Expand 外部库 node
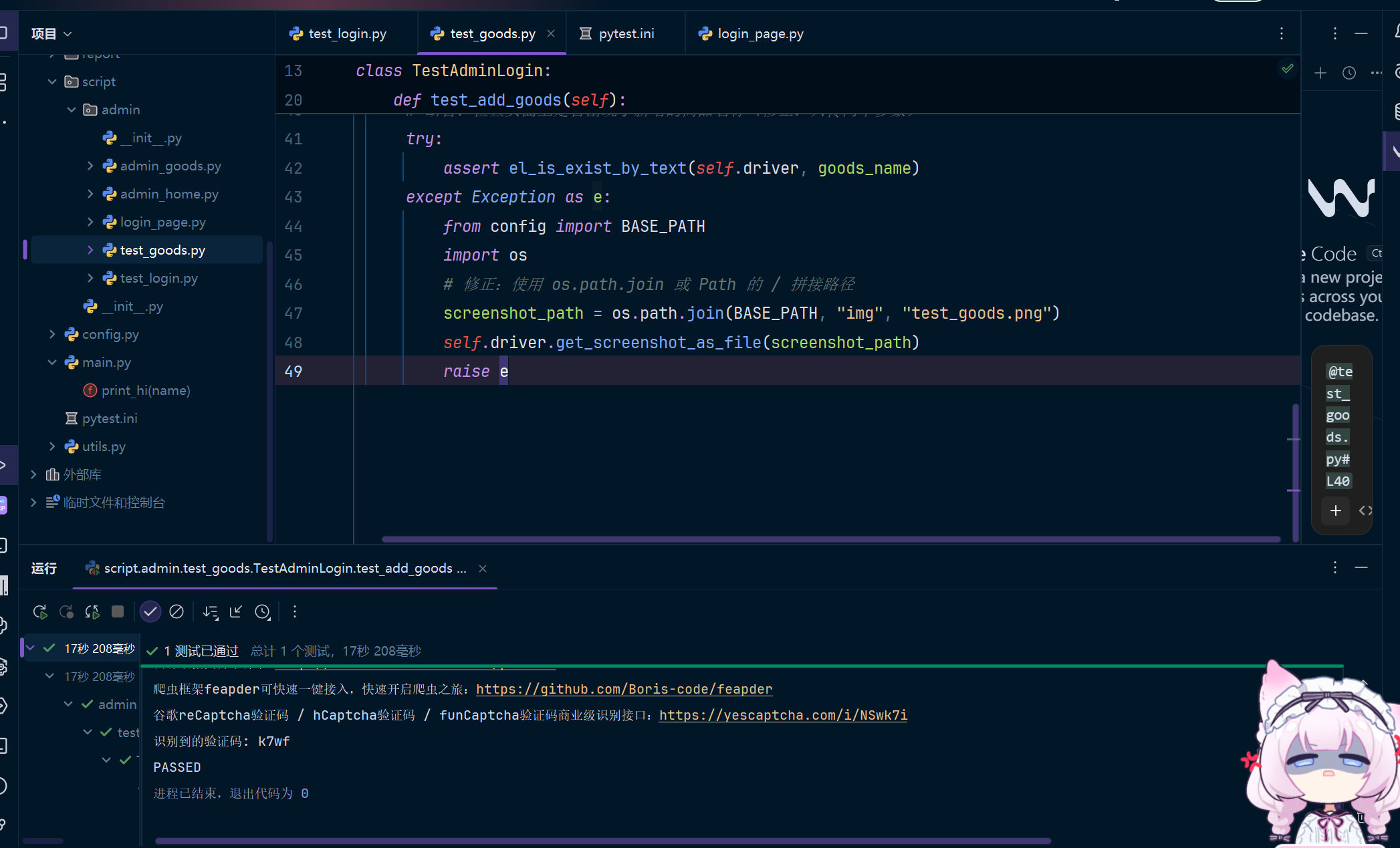Viewport: 1400px width, 848px height. pyautogui.click(x=33, y=474)
